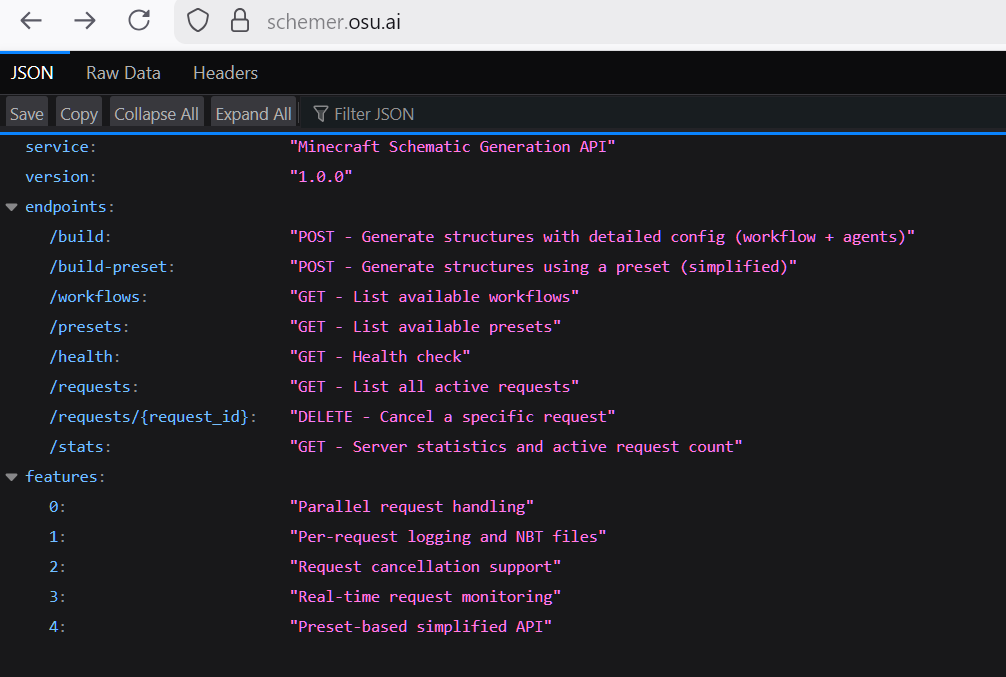Select features index 0 key
The height and width of the screenshot is (677, 1006).
pyautogui.click(x=57, y=507)
